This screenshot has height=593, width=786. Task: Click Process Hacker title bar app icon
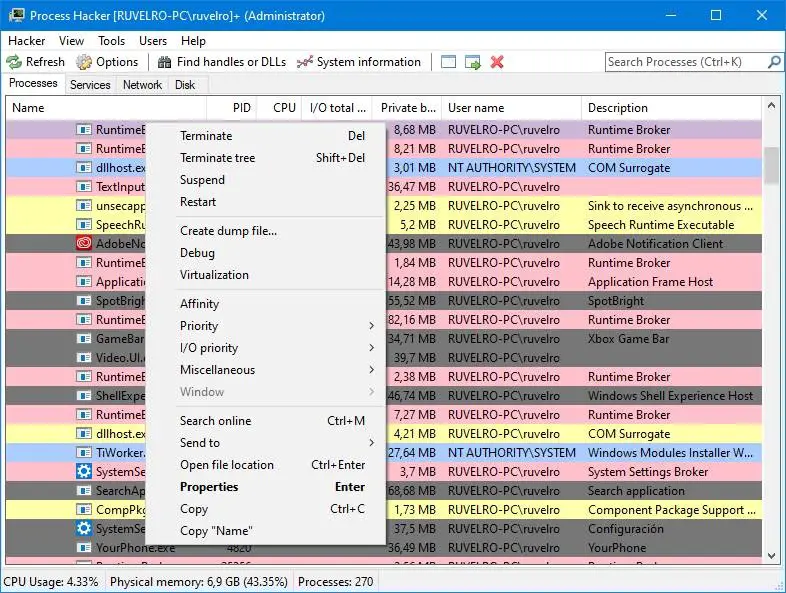[x=16, y=15]
